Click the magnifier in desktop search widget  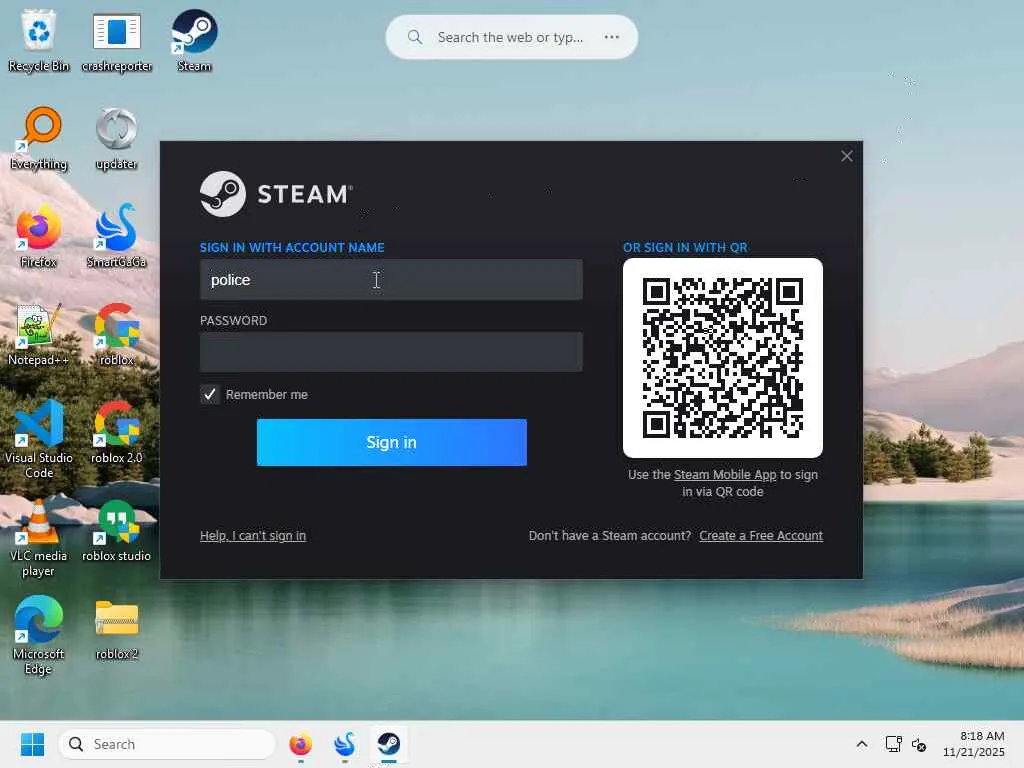point(415,37)
